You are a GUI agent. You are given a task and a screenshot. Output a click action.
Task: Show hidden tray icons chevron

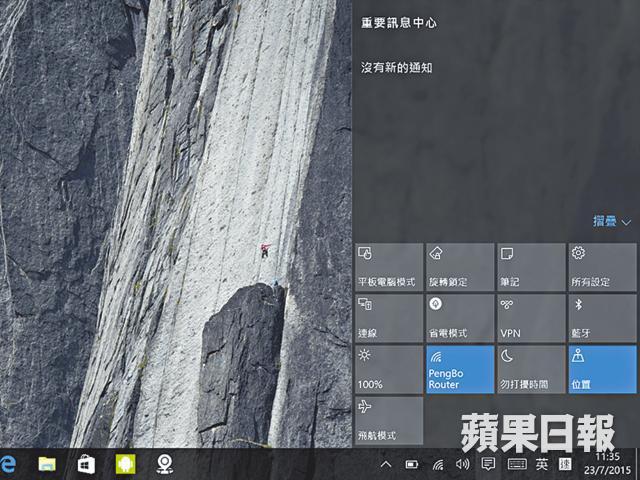386,464
